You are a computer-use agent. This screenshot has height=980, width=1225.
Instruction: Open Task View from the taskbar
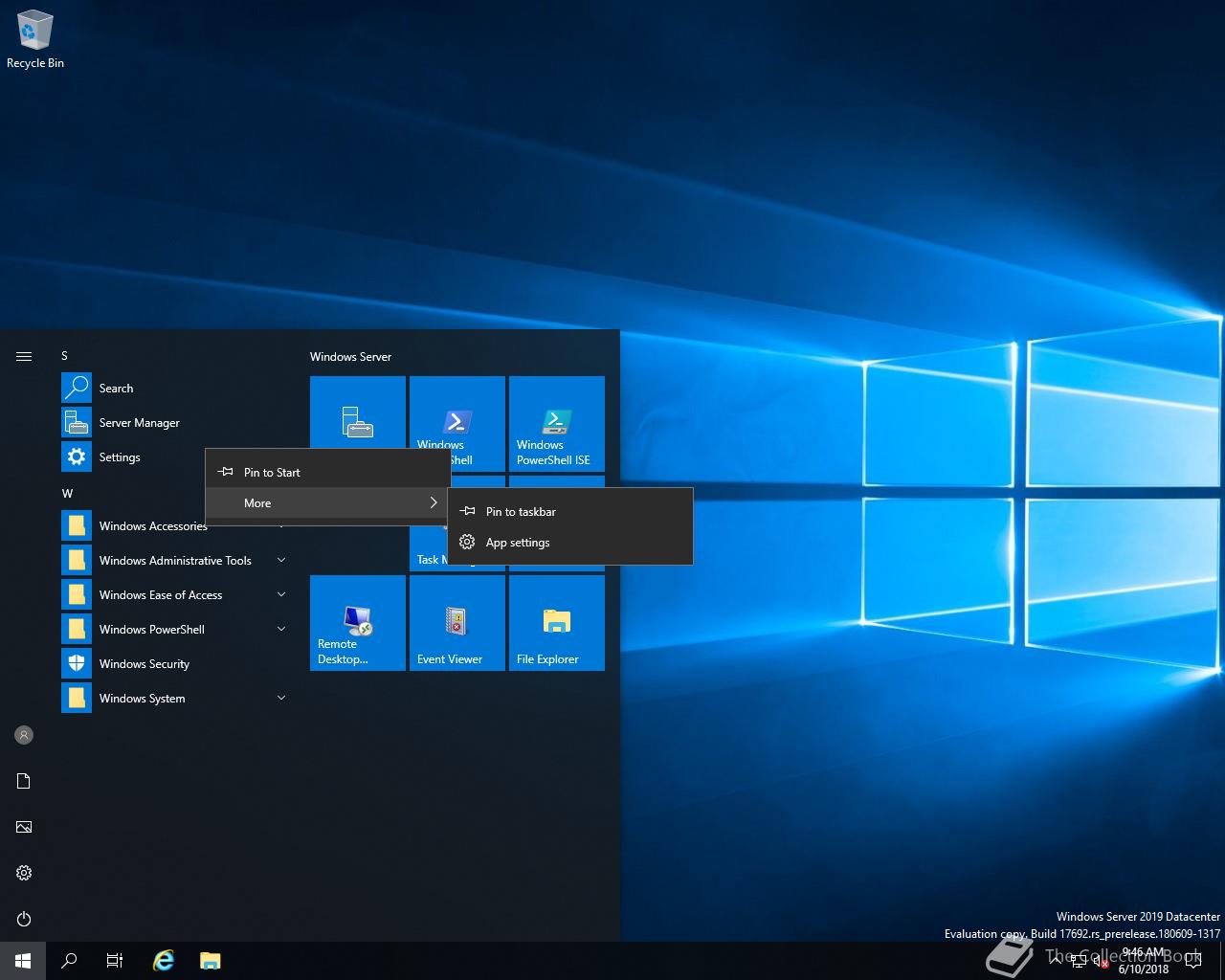[x=115, y=961]
